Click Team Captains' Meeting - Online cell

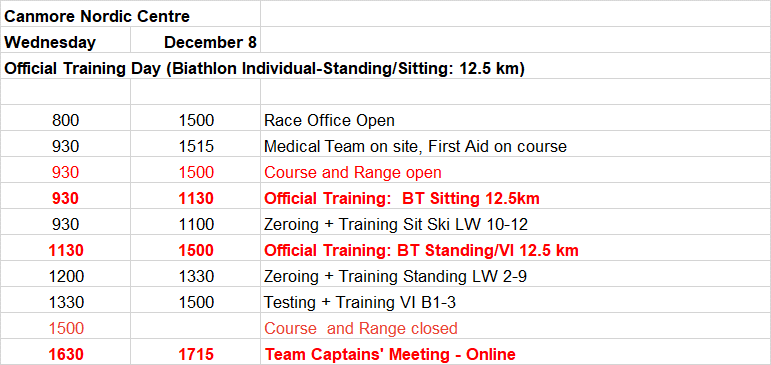[515, 354]
